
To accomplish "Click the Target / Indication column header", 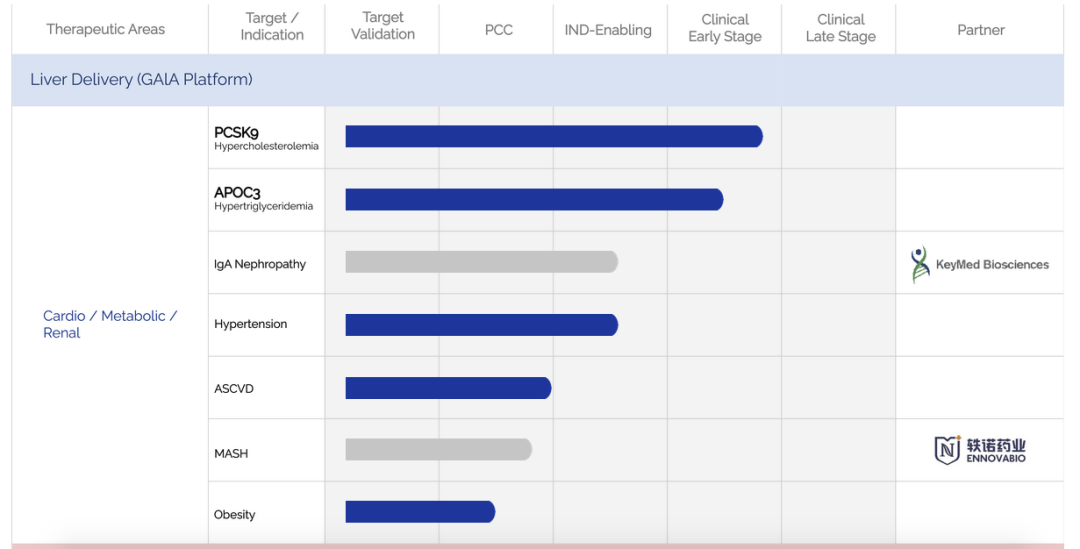I will point(272,27).
